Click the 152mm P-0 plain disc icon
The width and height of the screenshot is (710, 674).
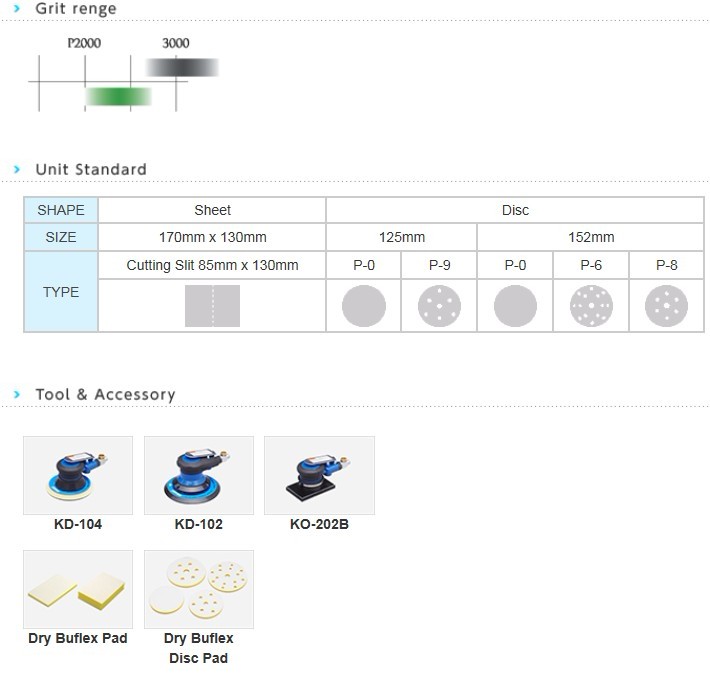tap(515, 306)
